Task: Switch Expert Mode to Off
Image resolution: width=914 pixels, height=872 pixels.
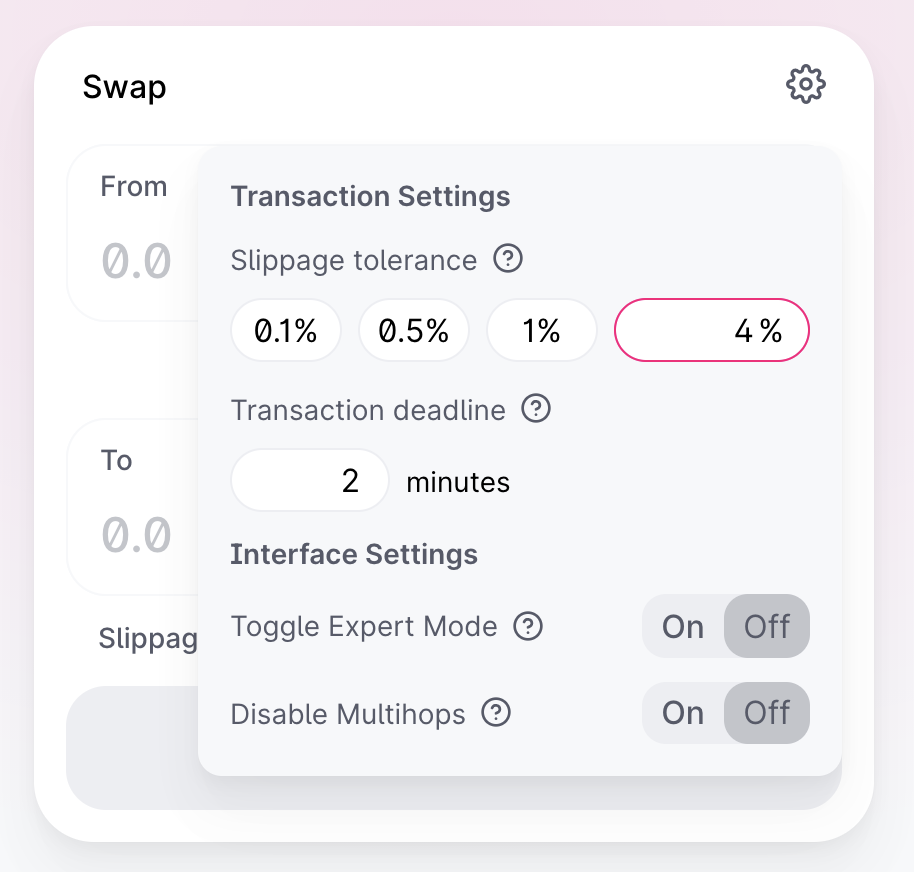Action: 767,627
